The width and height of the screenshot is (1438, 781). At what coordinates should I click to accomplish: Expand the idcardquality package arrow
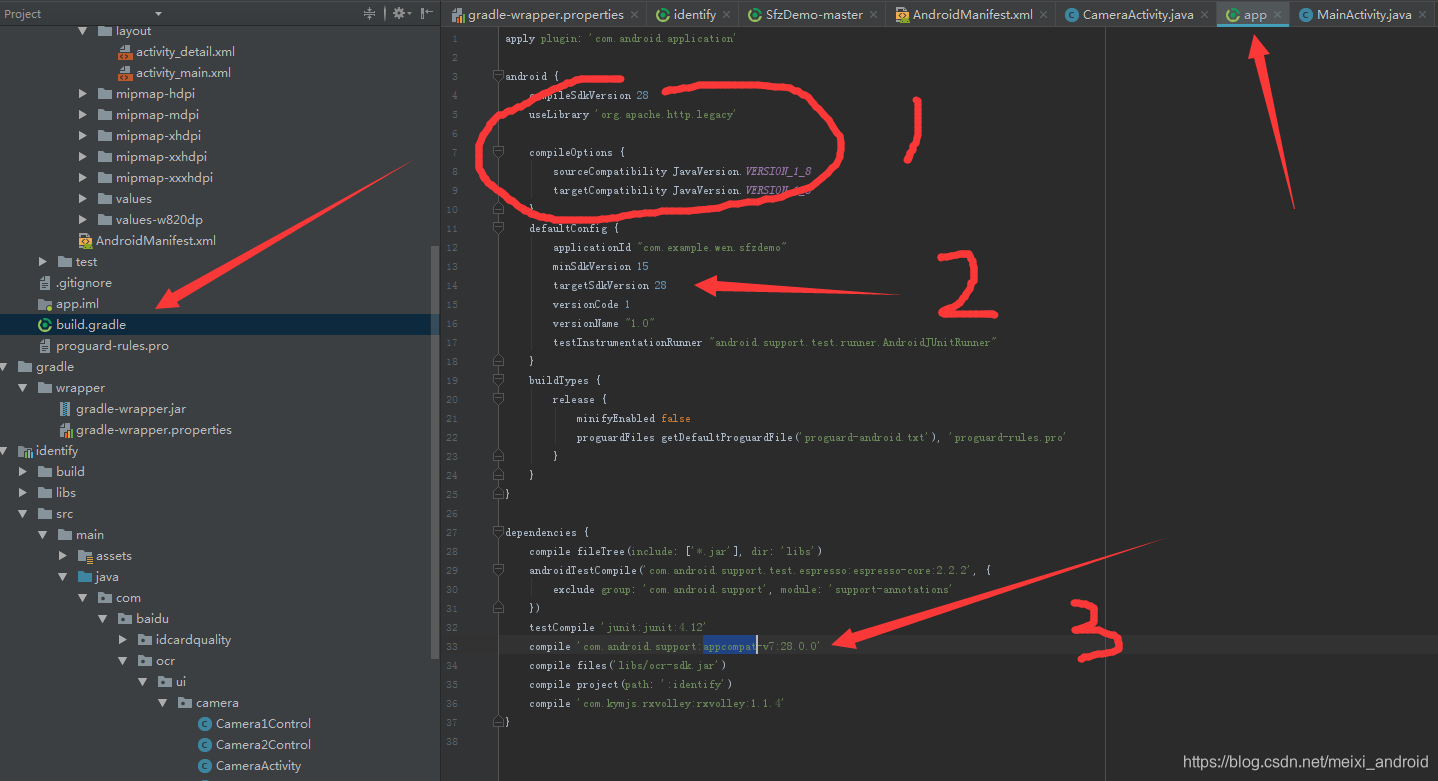pos(124,640)
